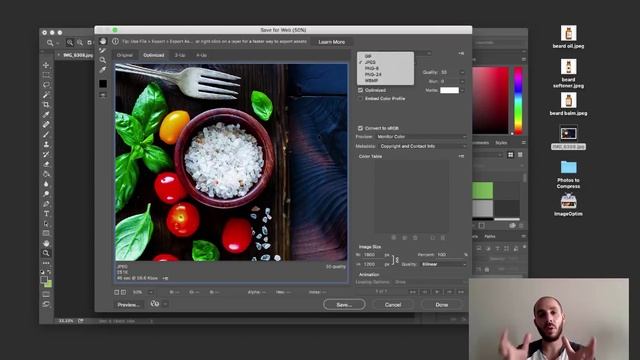
Task: Click the Save... button
Action: 344,304
